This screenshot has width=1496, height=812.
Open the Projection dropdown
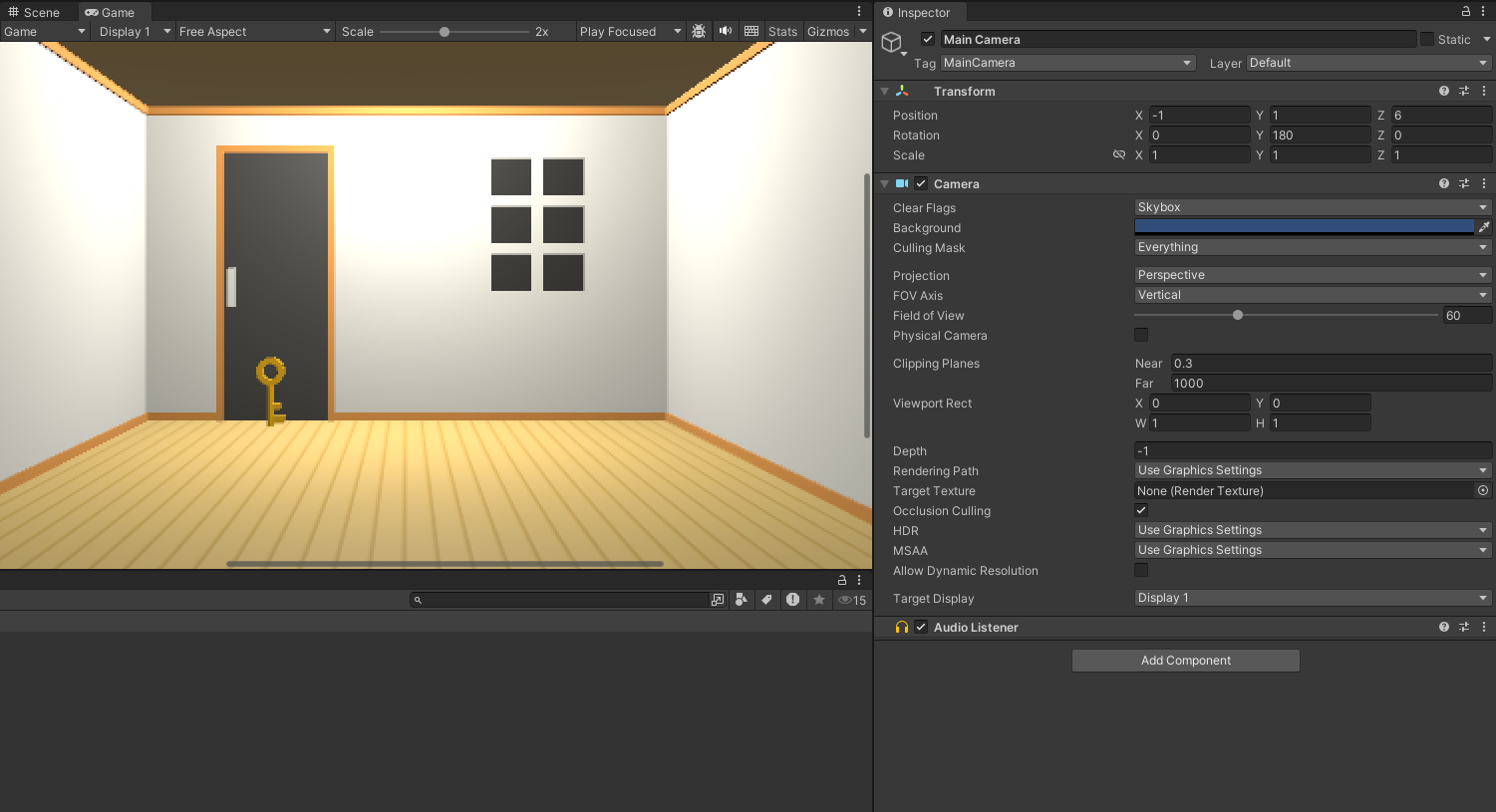click(x=1312, y=274)
